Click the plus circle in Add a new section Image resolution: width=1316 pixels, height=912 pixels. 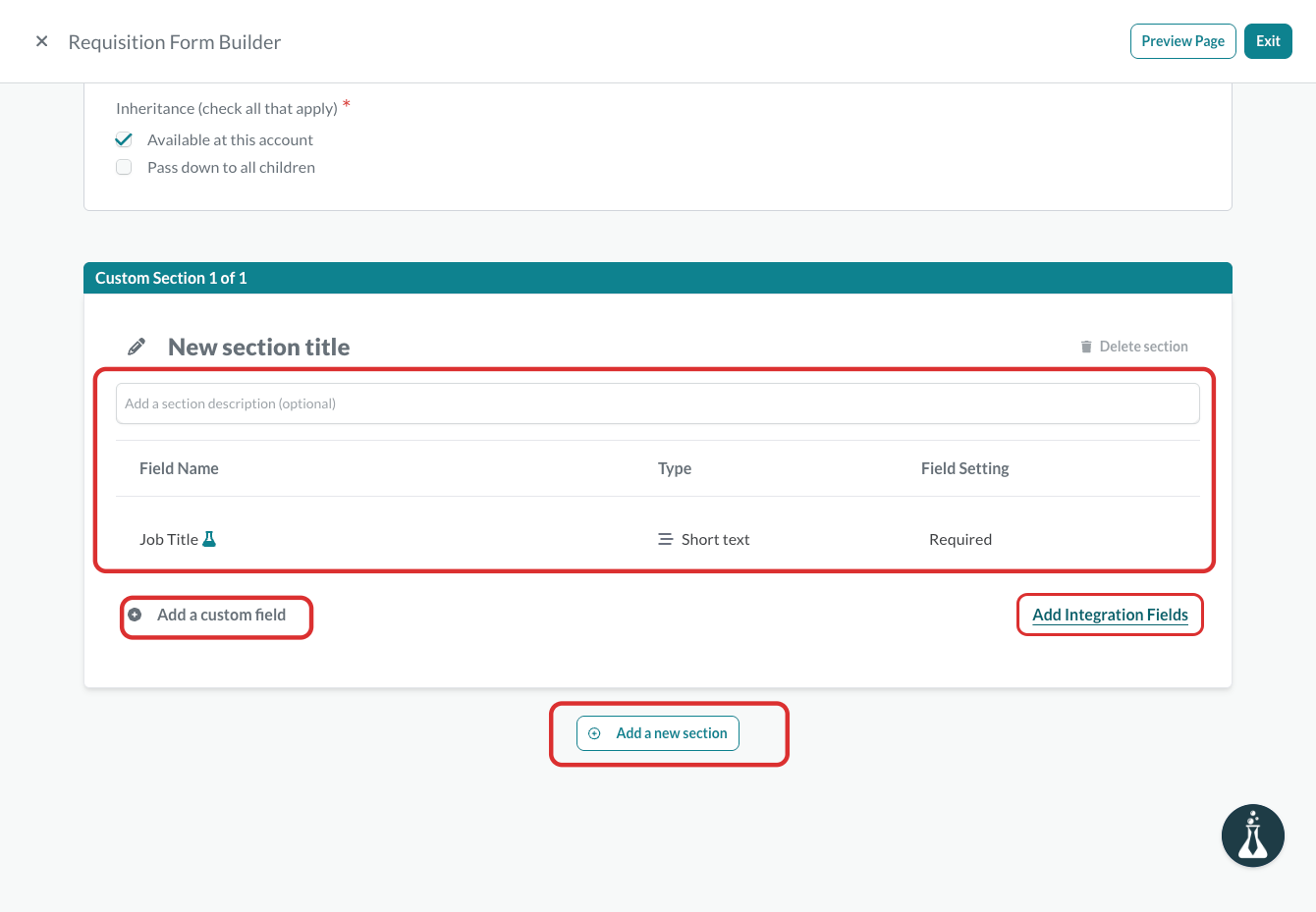(594, 733)
